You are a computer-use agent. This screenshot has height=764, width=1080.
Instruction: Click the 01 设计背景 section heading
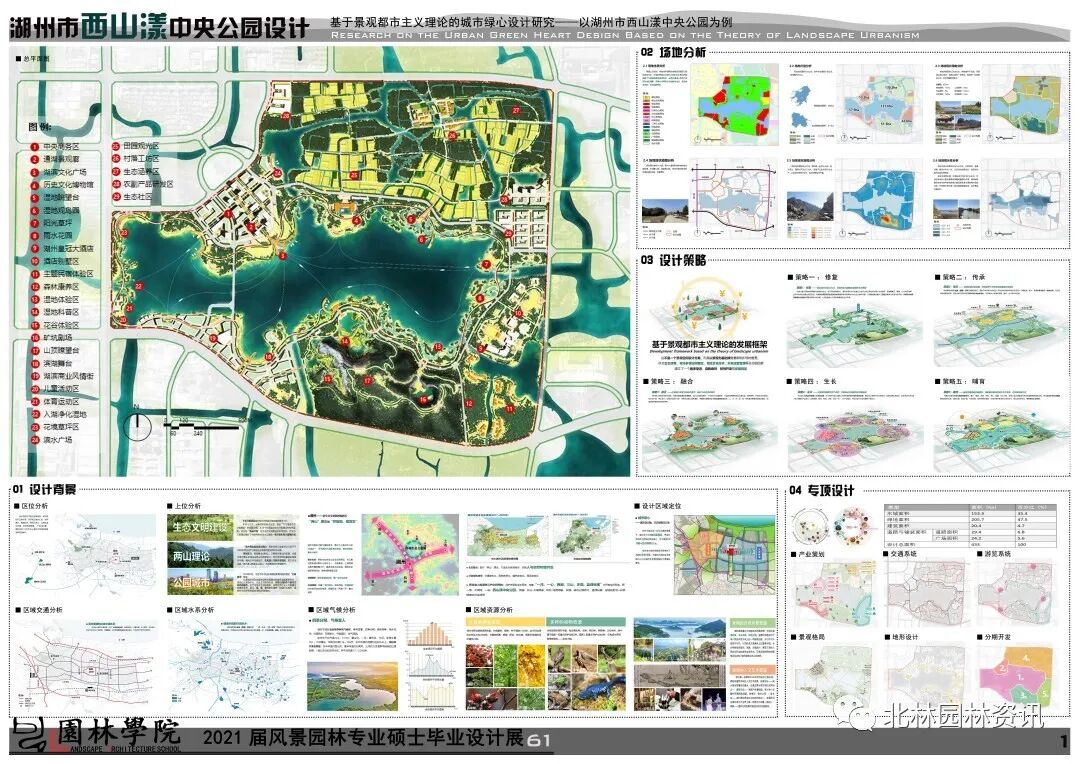tap(43, 489)
